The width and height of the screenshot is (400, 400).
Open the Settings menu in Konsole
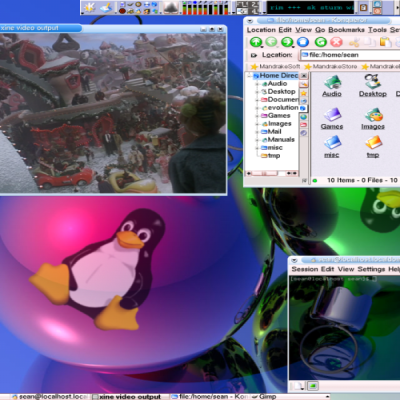(x=371, y=269)
